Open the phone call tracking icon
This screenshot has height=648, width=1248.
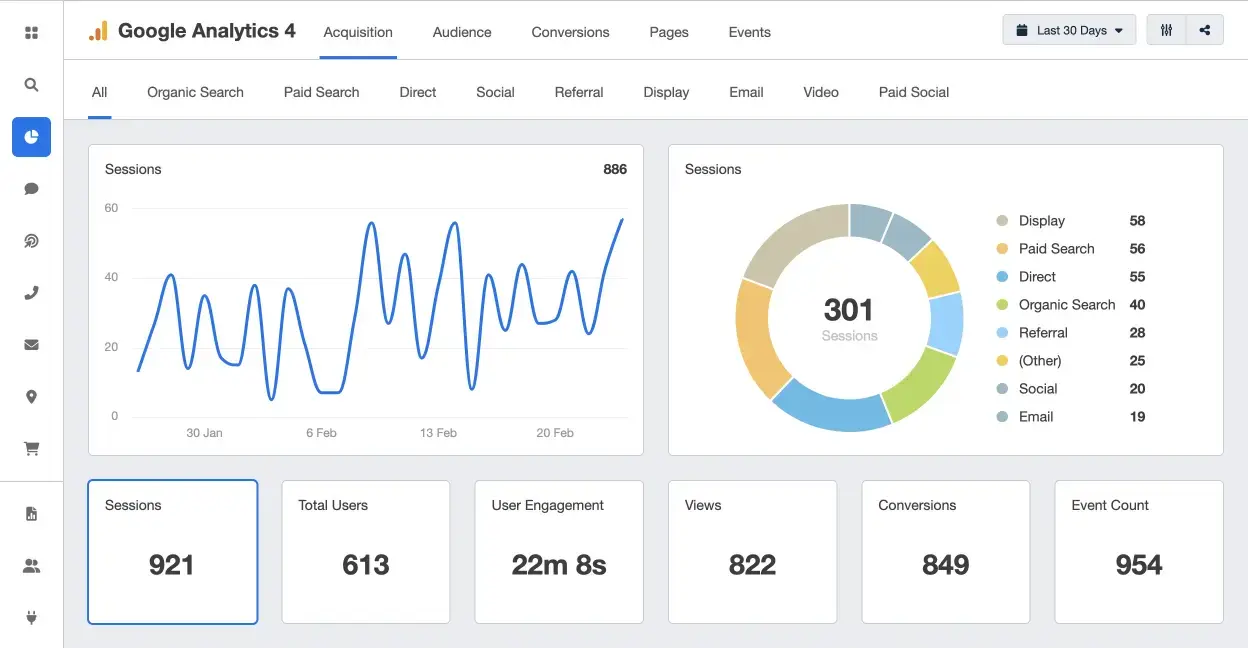pyautogui.click(x=31, y=293)
